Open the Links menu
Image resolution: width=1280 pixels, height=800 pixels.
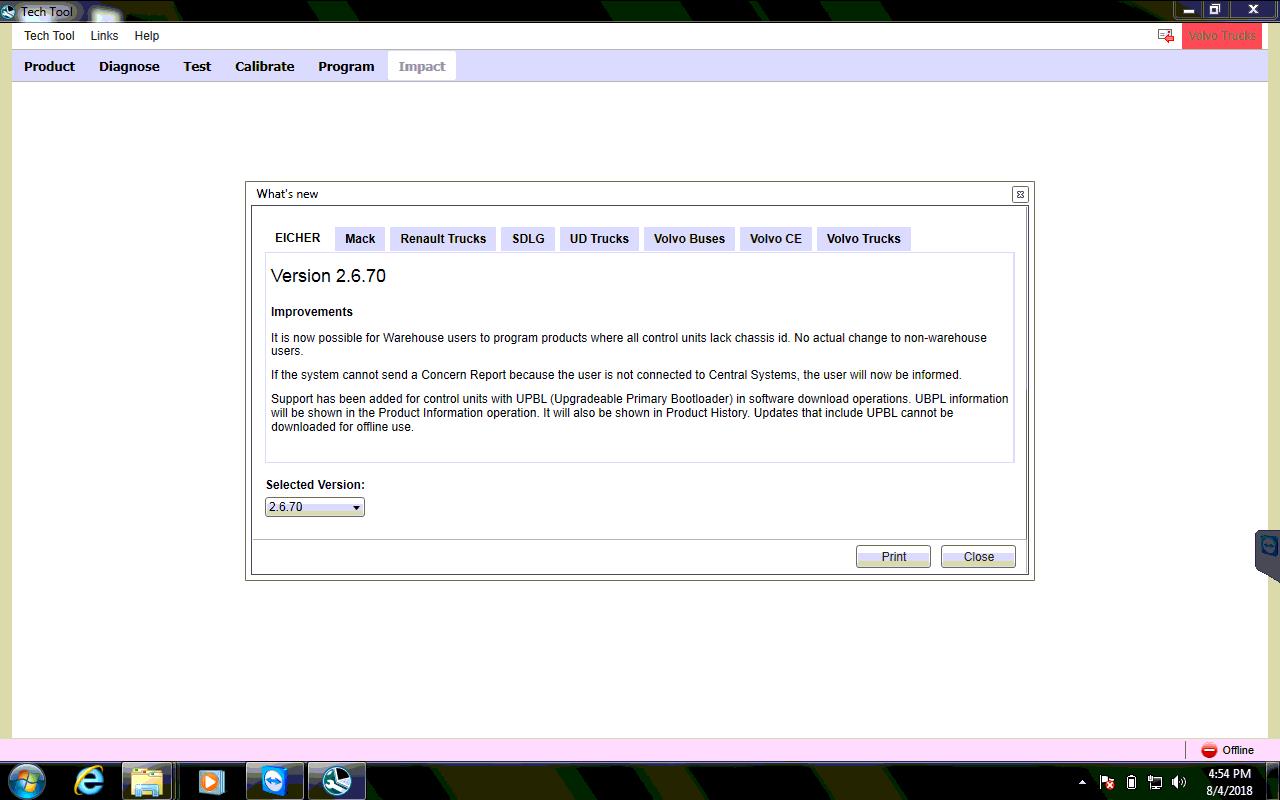104,36
